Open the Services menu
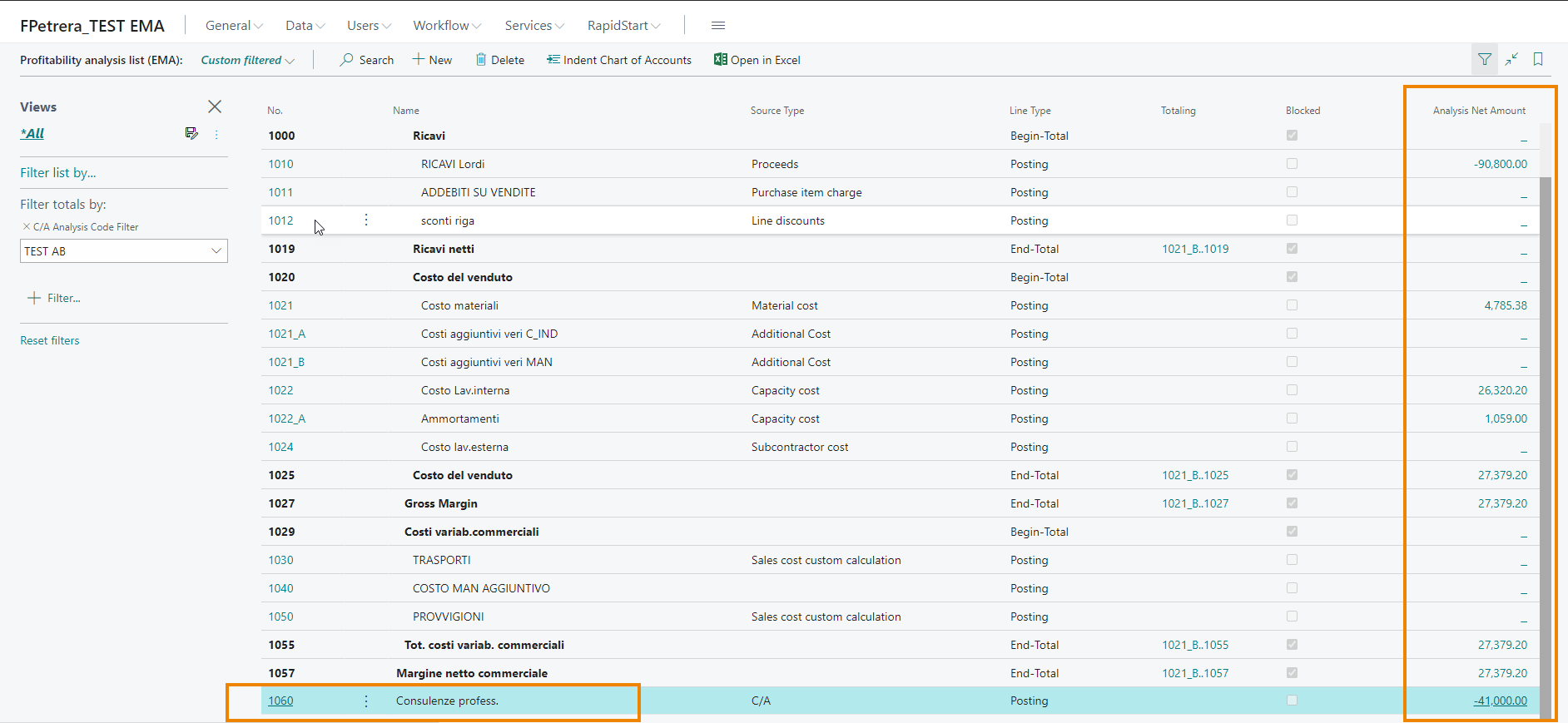The width and height of the screenshot is (1568, 723). tap(534, 26)
